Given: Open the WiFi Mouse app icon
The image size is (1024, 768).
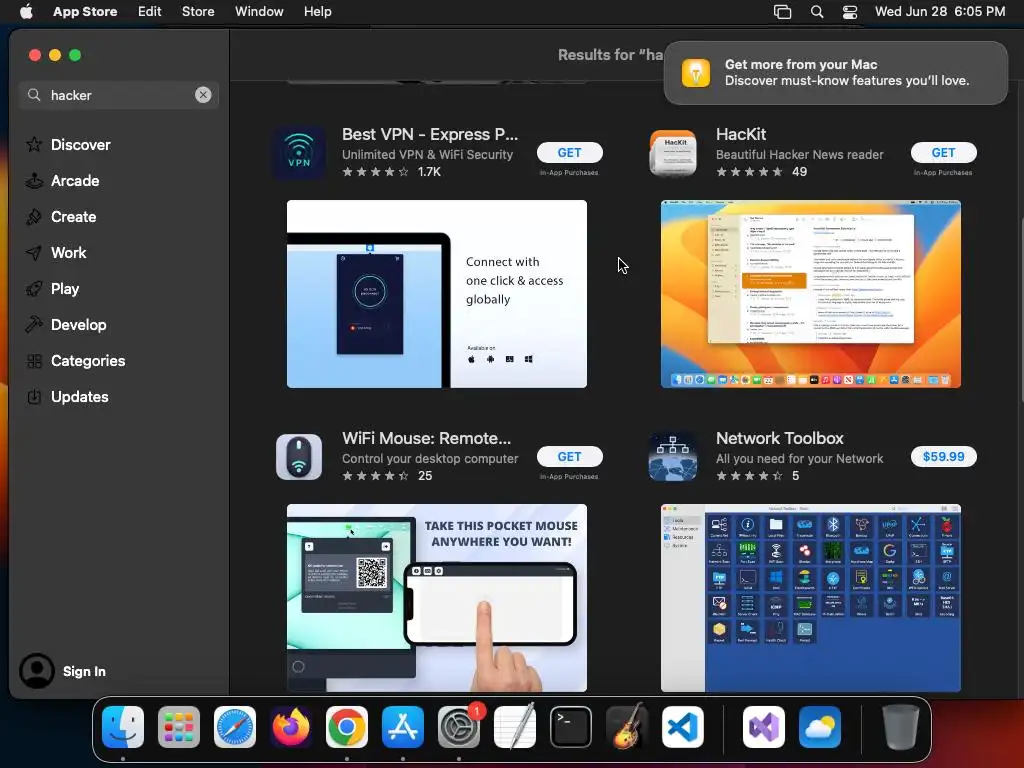Looking at the screenshot, I should pos(299,457).
